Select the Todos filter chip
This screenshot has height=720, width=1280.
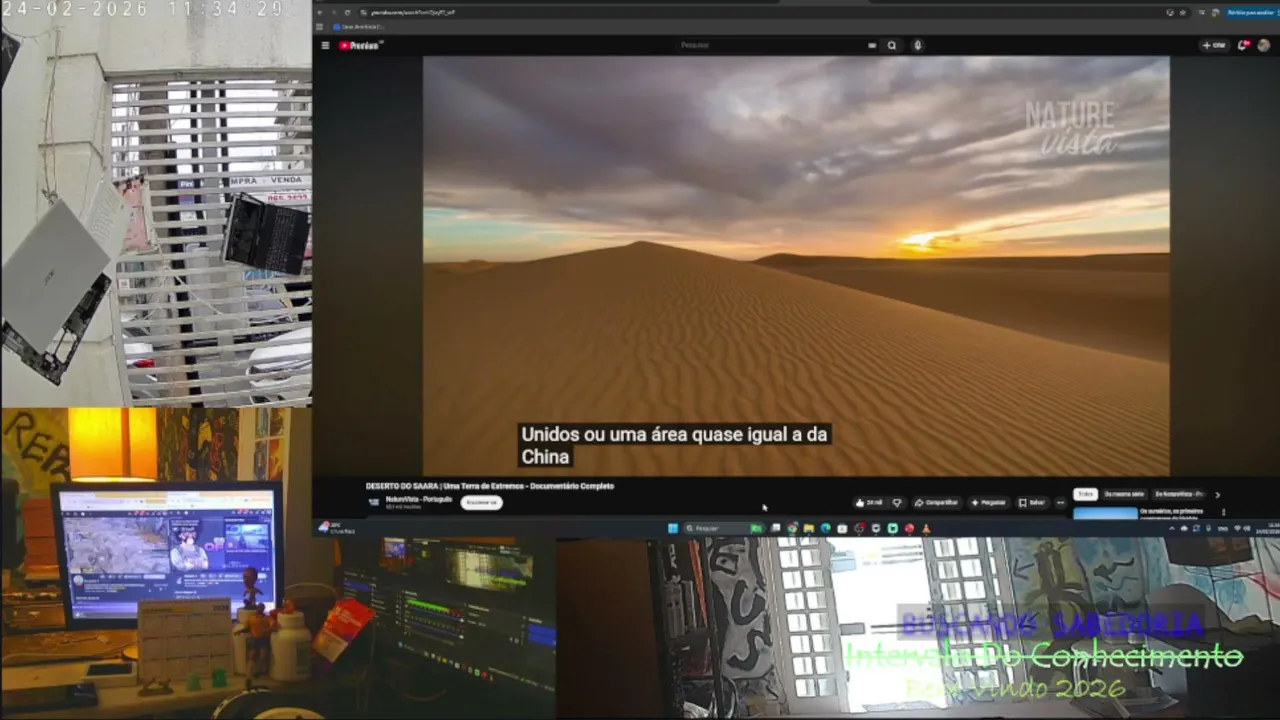coord(1086,494)
